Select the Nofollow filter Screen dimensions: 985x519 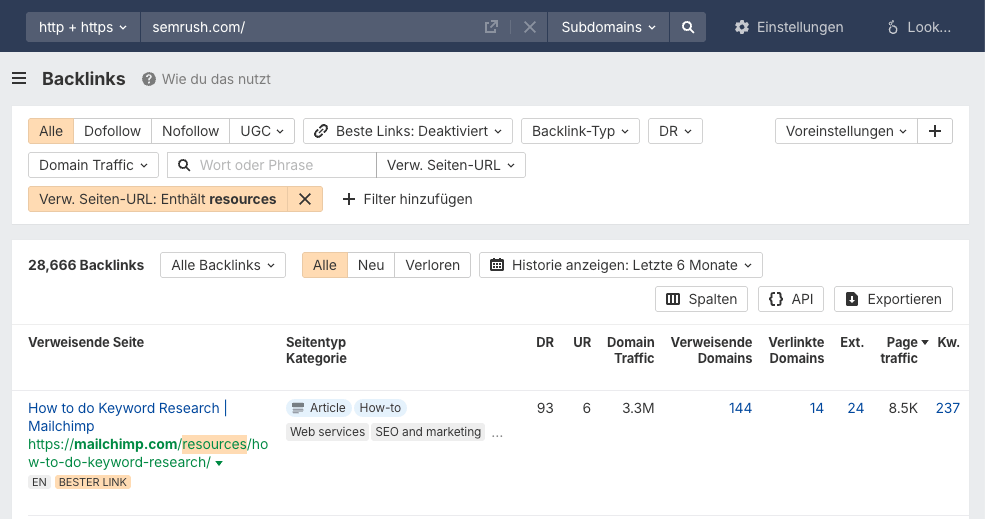[x=190, y=131]
